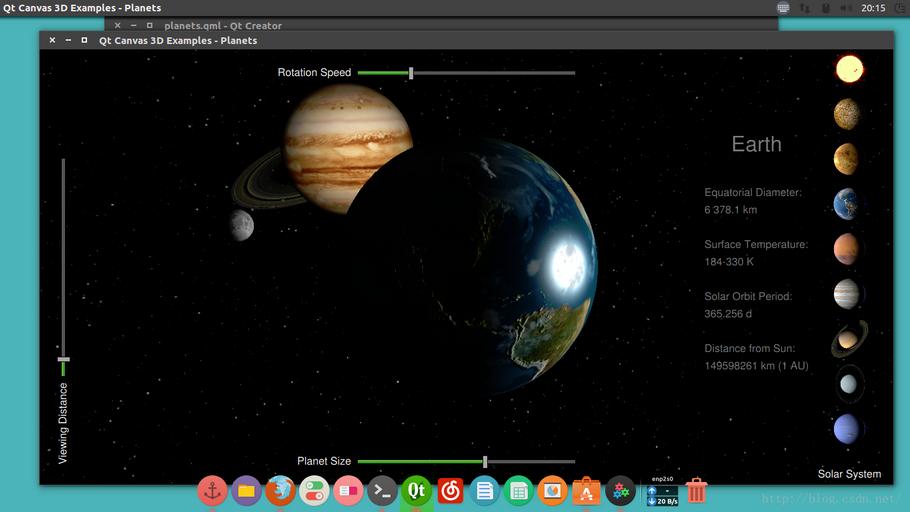This screenshot has width=910, height=512.
Task: Click the 'Surface Temperature:' label
Action: tap(756, 244)
